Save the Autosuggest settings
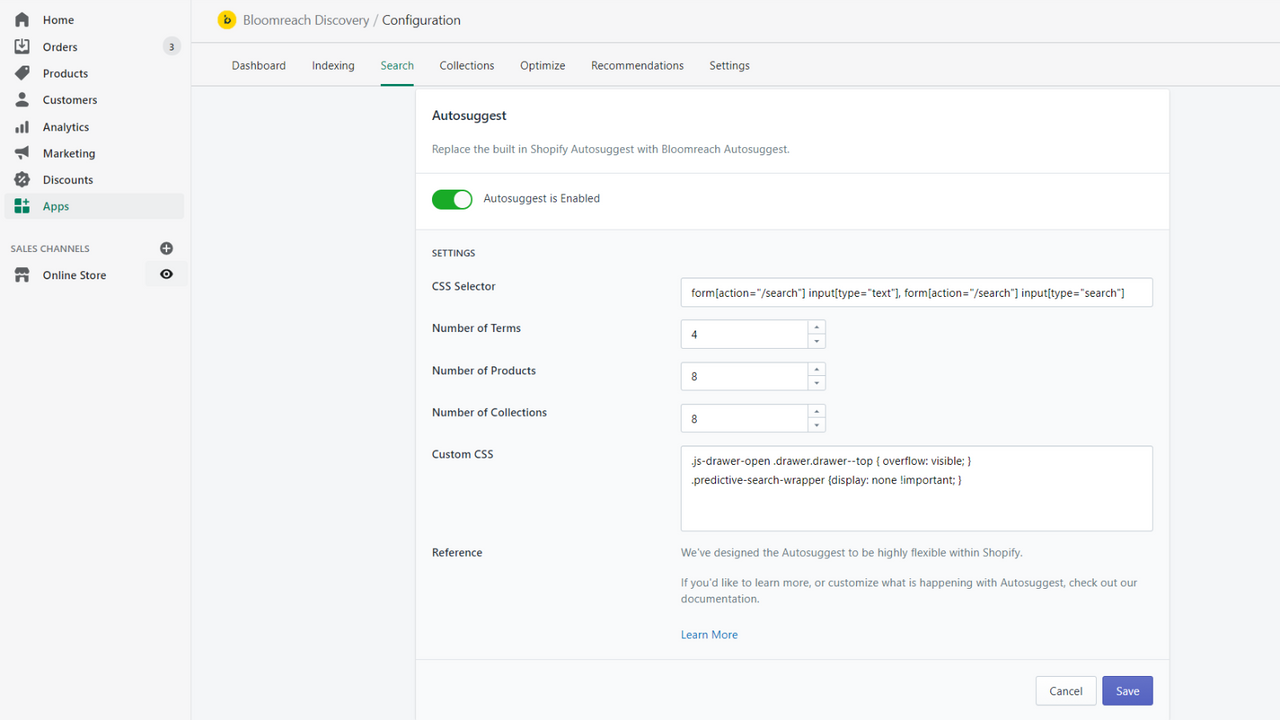1280x720 pixels. 1127,690
